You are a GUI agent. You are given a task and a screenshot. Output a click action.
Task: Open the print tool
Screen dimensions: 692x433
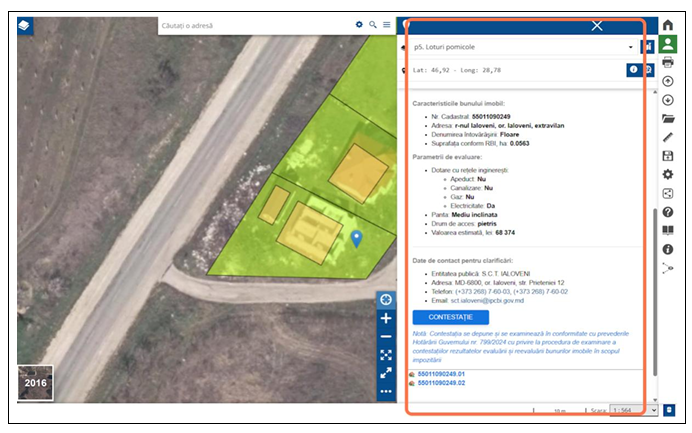point(668,62)
